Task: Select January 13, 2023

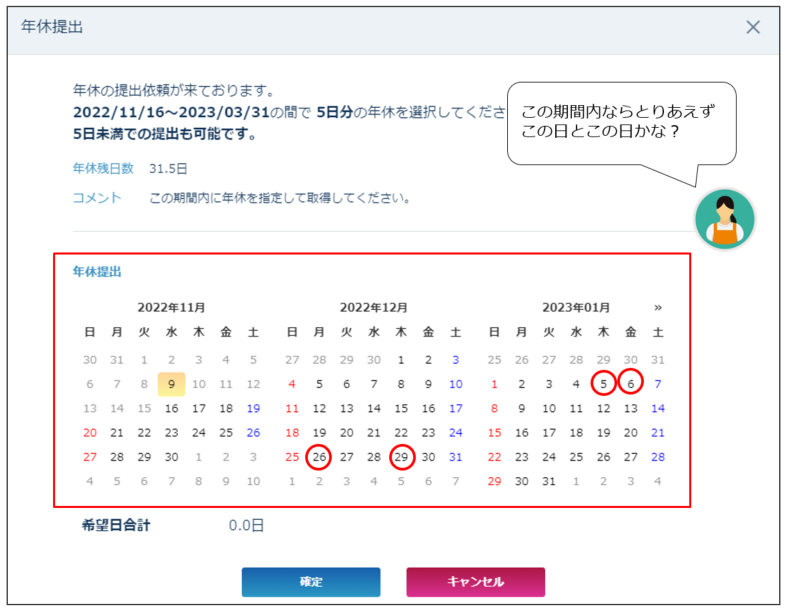Action: pyautogui.click(x=630, y=409)
